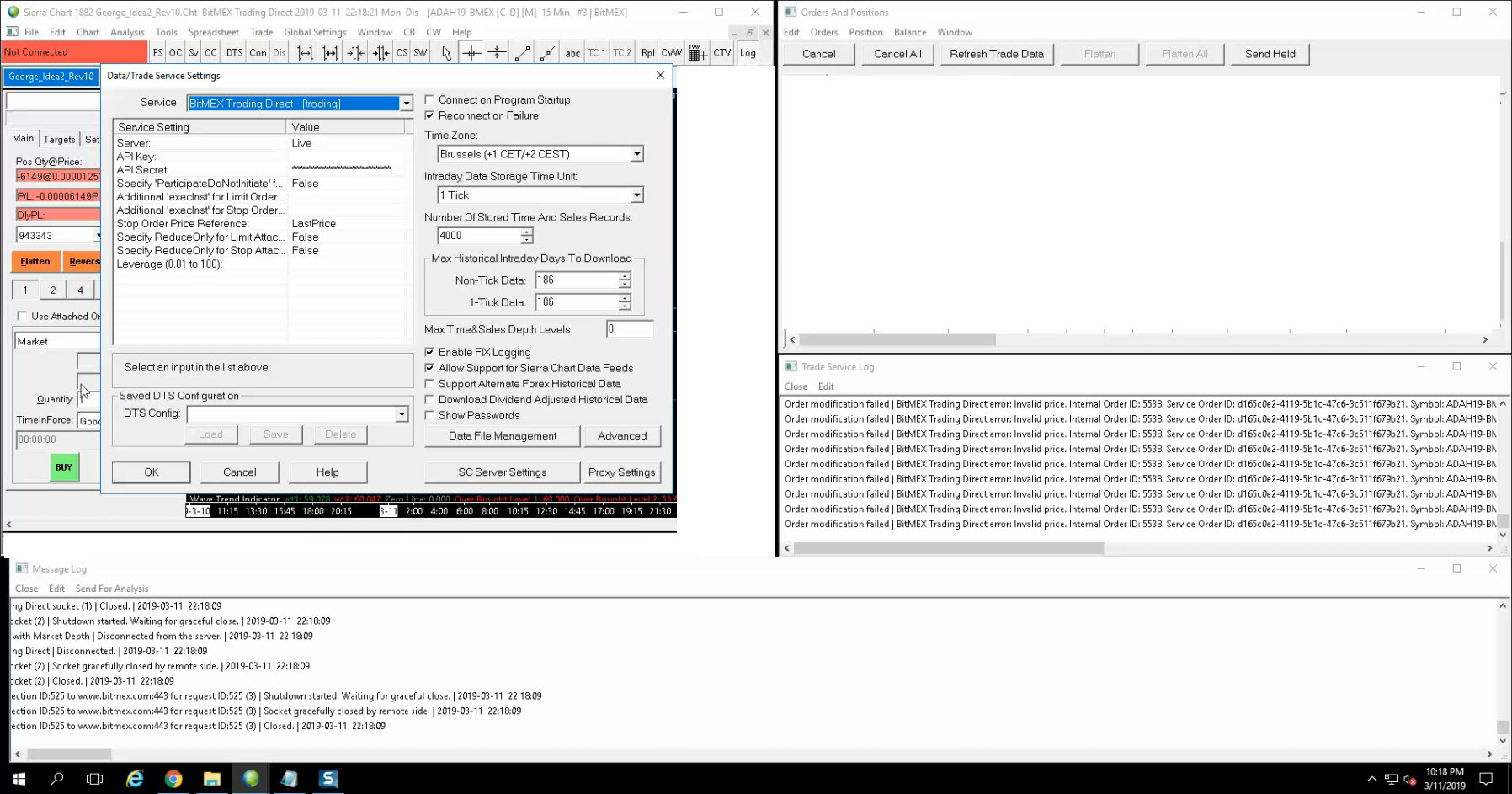Click Cancel All in Orders And Positions
Image resolution: width=1512 pixels, height=794 pixels.
897,54
